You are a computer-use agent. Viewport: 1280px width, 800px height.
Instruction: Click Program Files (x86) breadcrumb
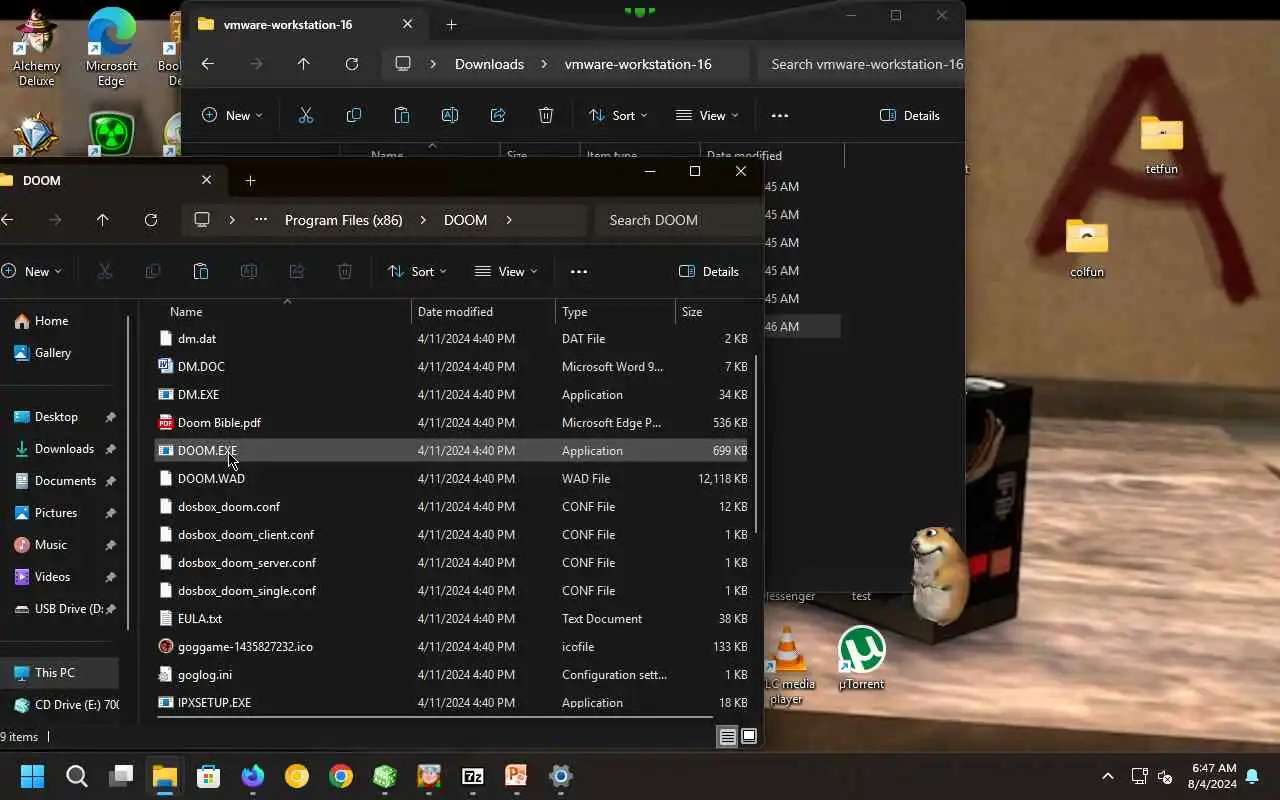pos(343,220)
